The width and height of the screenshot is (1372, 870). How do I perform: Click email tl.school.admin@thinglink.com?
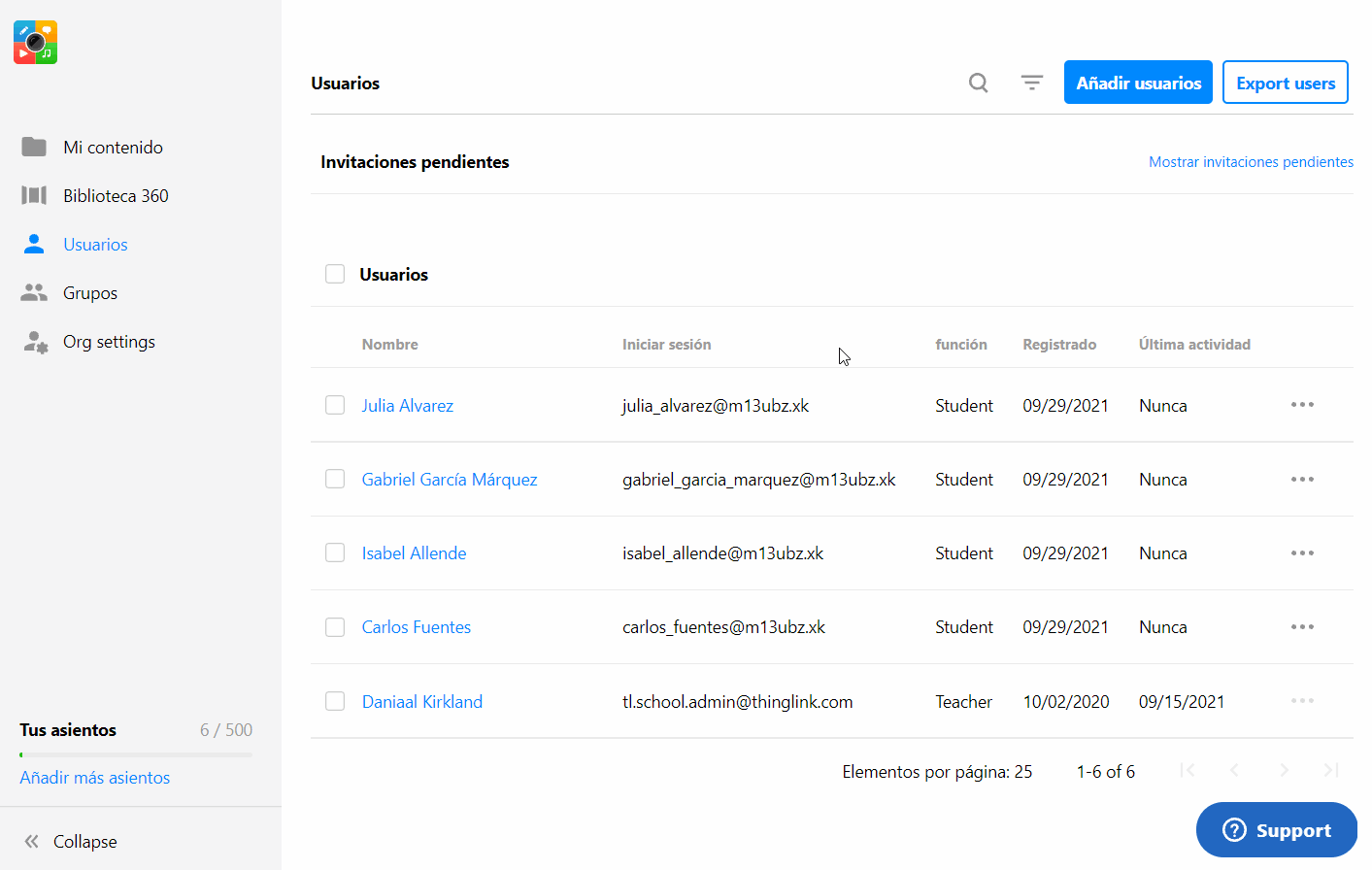[737, 702]
